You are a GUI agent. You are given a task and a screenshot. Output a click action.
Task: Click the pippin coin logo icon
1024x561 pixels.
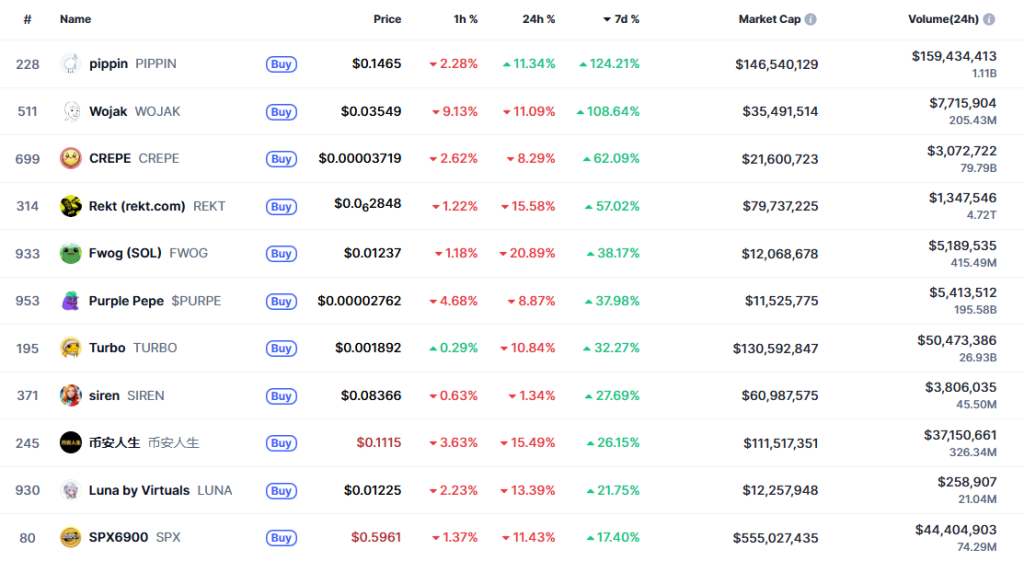[x=70, y=64]
